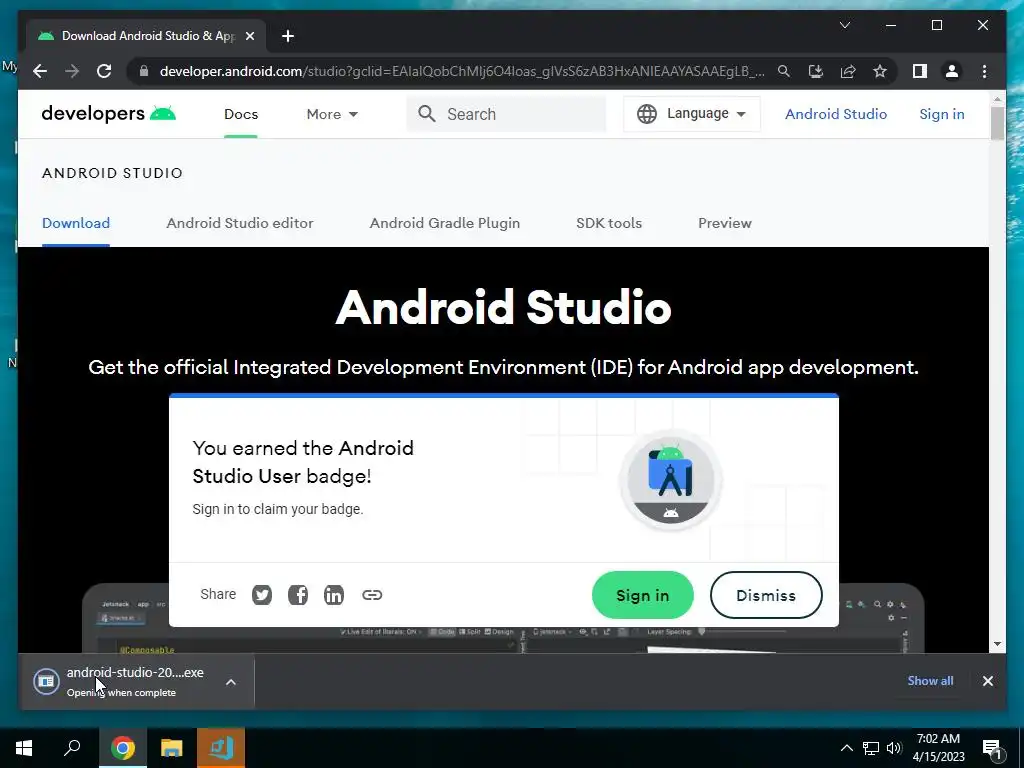This screenshot has height=768, width=1024.
Task: Open the network tray icon
Action: point(871,748)
